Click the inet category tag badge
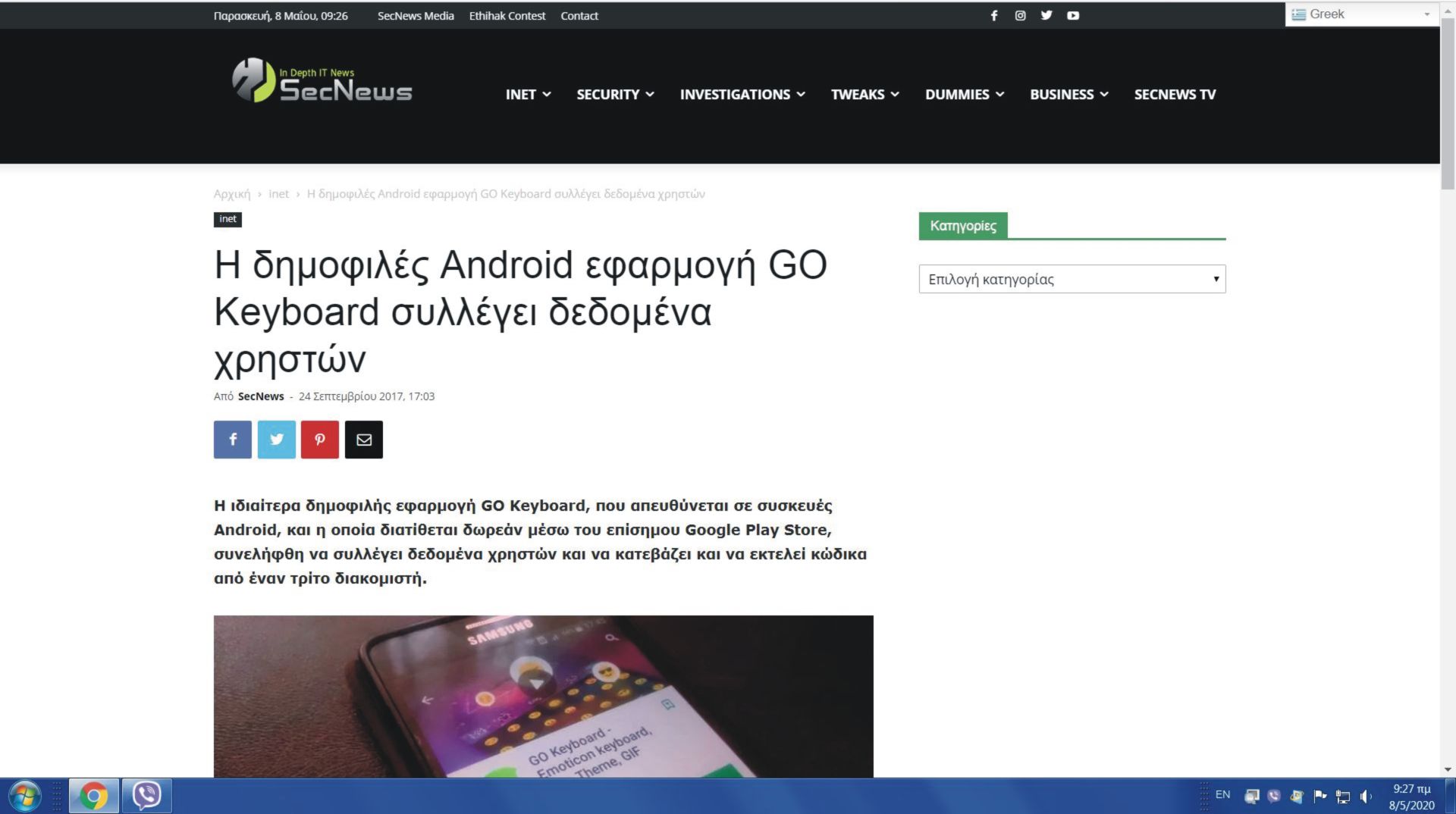Image resolution: width=1456 pixels, height=814 pixels. tap(227, 219)
